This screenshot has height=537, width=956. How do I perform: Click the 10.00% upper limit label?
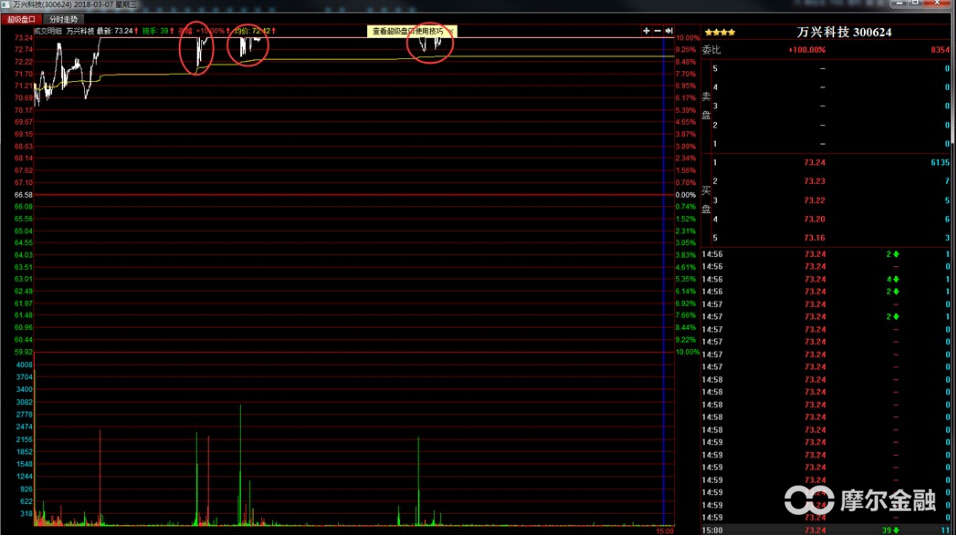[x=687, y=38]
